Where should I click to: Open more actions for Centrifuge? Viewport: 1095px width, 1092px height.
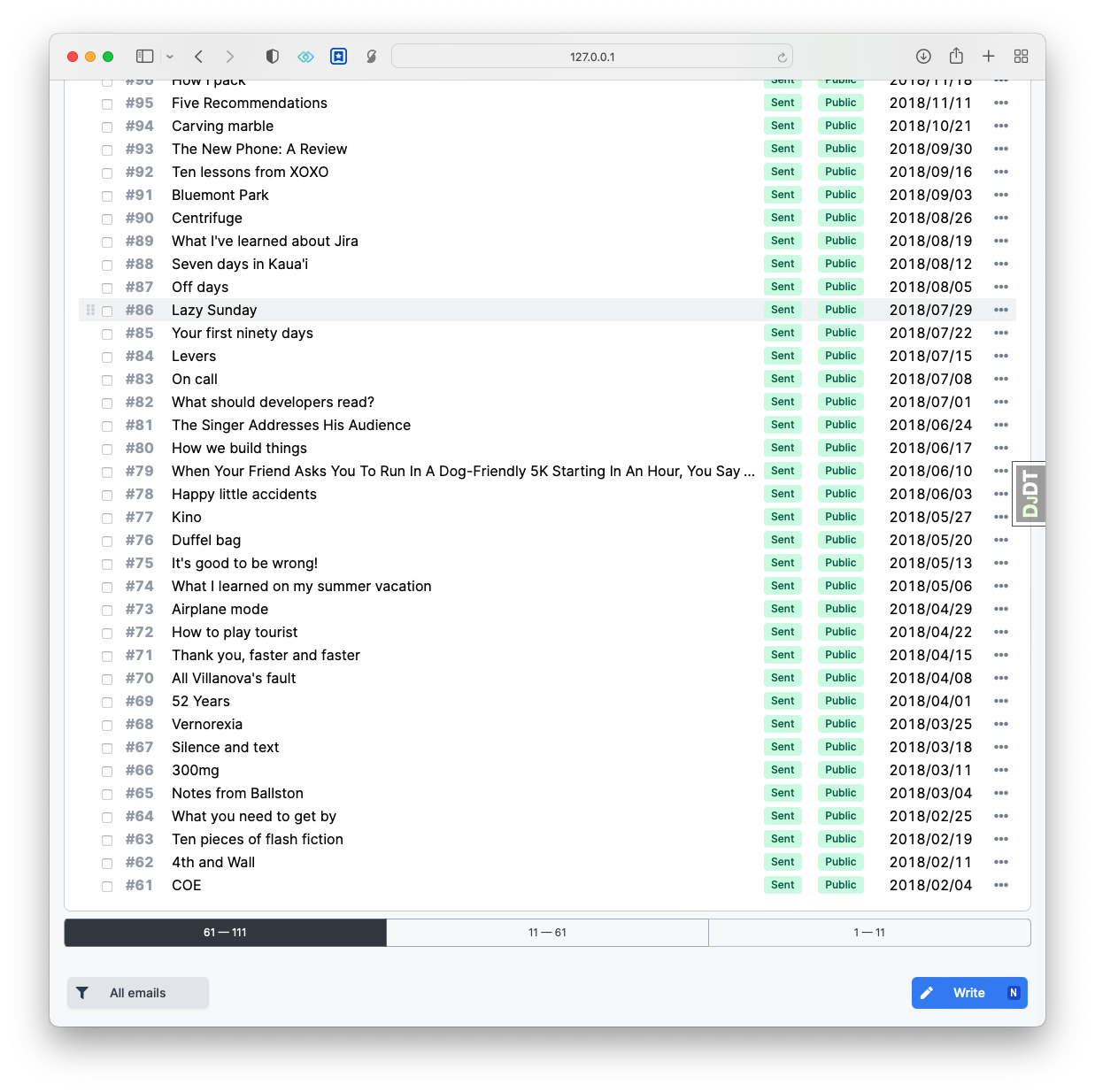1001,218
